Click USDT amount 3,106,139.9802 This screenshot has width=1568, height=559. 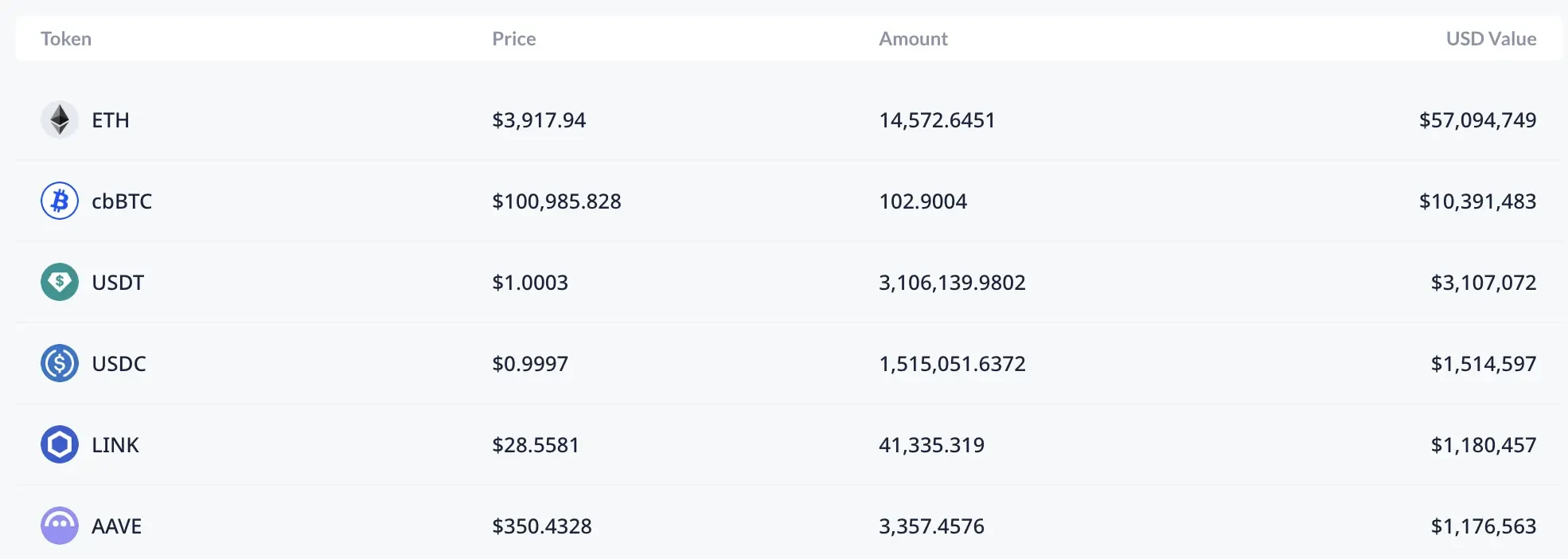(952, 283)
